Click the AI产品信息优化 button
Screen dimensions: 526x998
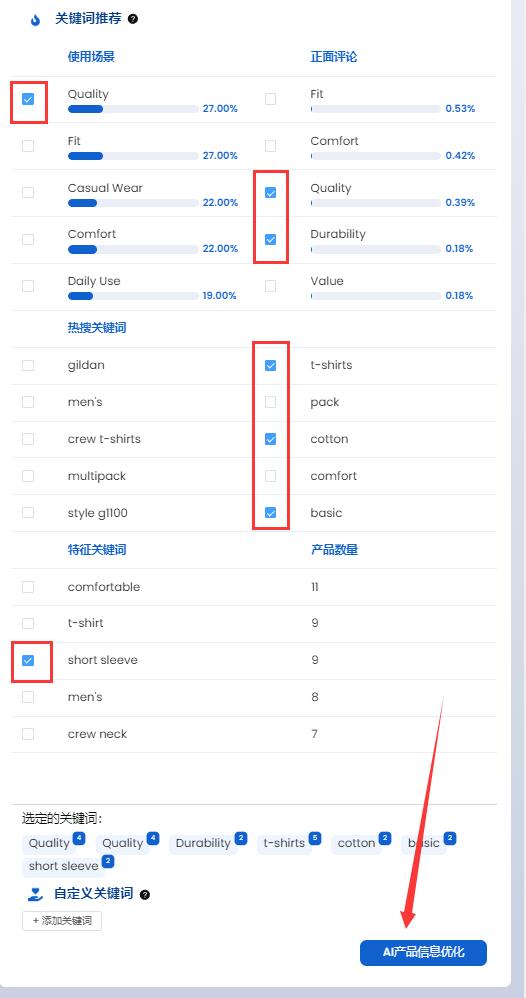point(423,953)
